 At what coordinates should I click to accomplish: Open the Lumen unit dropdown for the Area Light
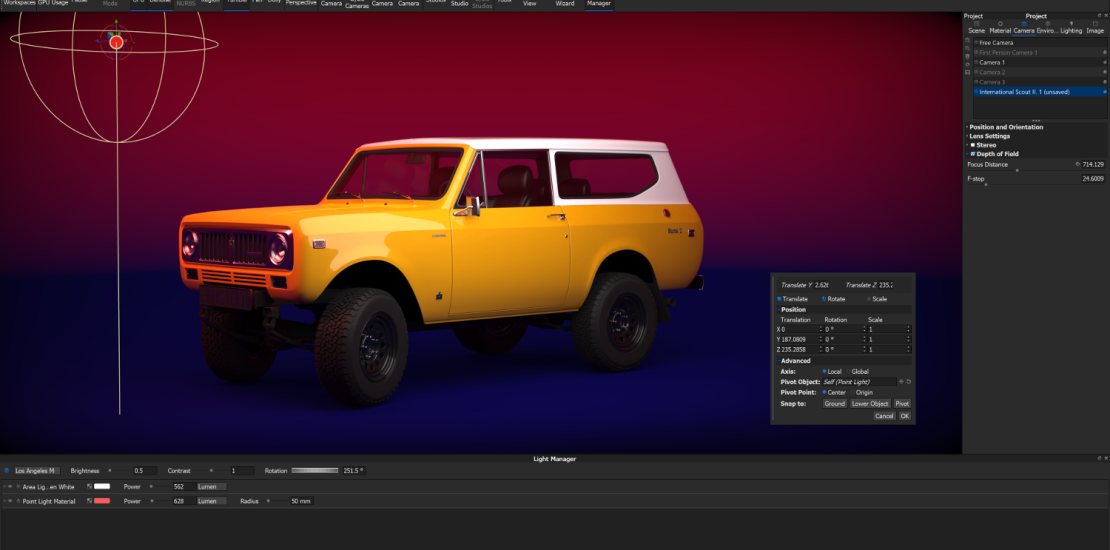click(211, 487)
